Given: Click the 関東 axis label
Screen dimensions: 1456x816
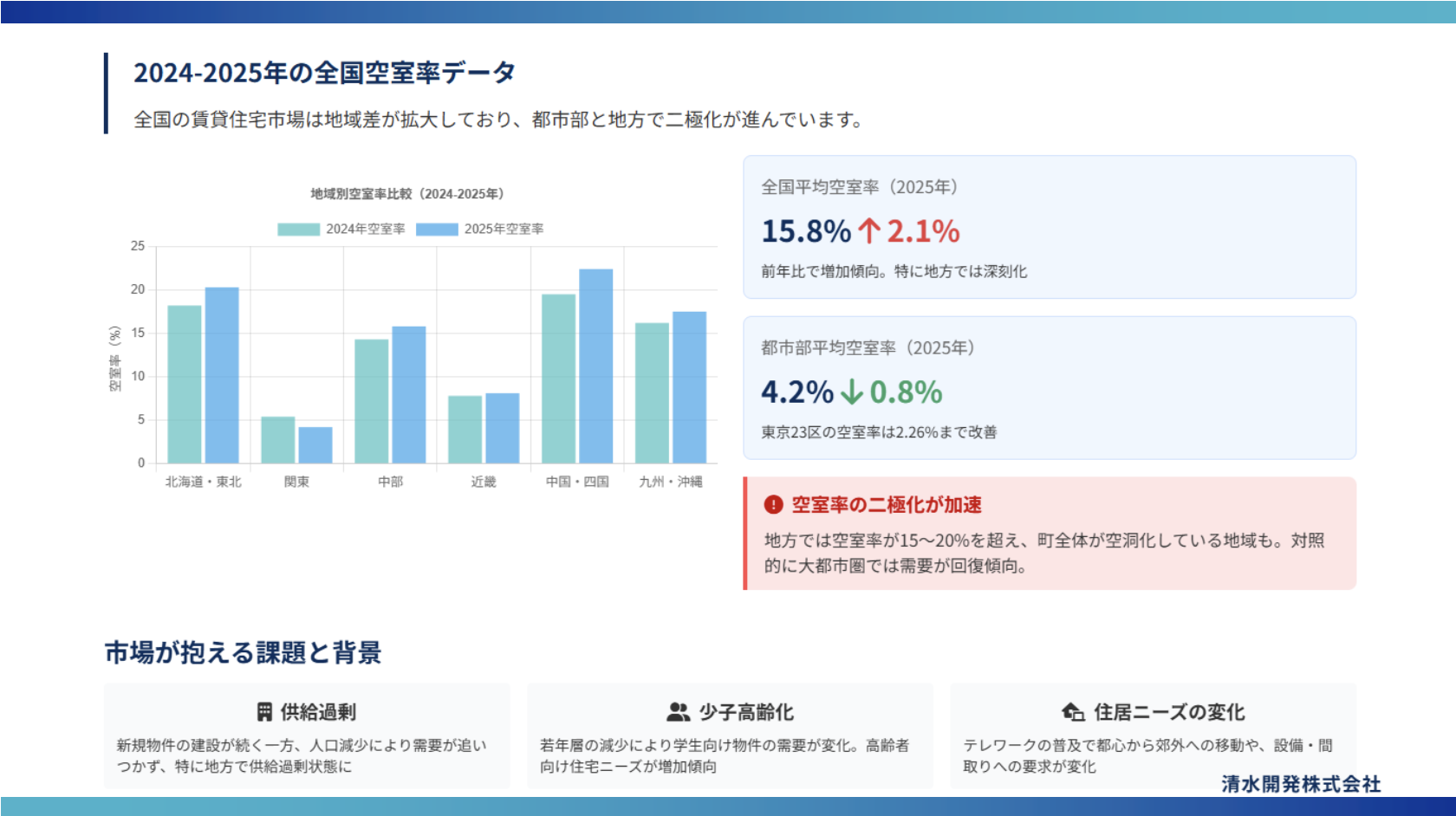Looking at the screenshot, I should (297, 482).
